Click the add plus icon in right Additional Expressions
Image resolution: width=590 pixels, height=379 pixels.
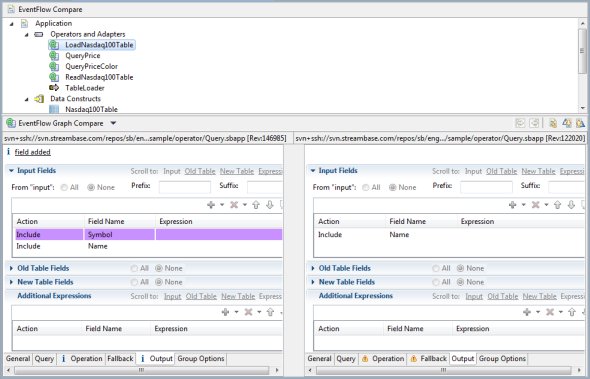(527, 312)
